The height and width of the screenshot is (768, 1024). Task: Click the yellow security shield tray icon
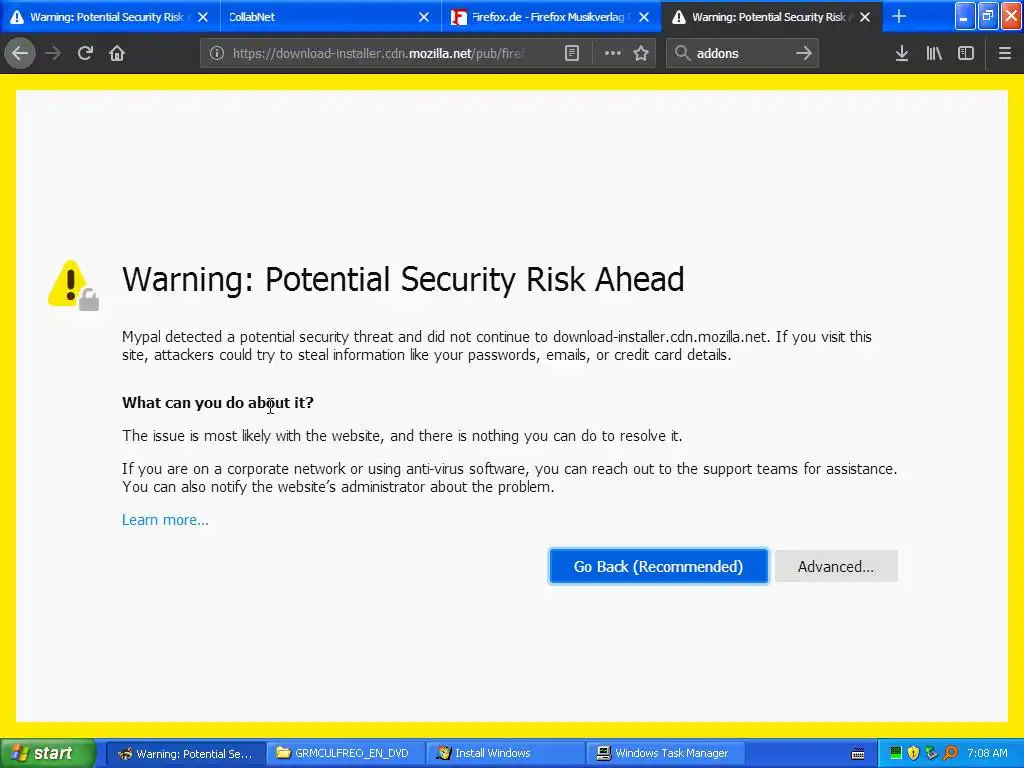[x=914, y=753]
